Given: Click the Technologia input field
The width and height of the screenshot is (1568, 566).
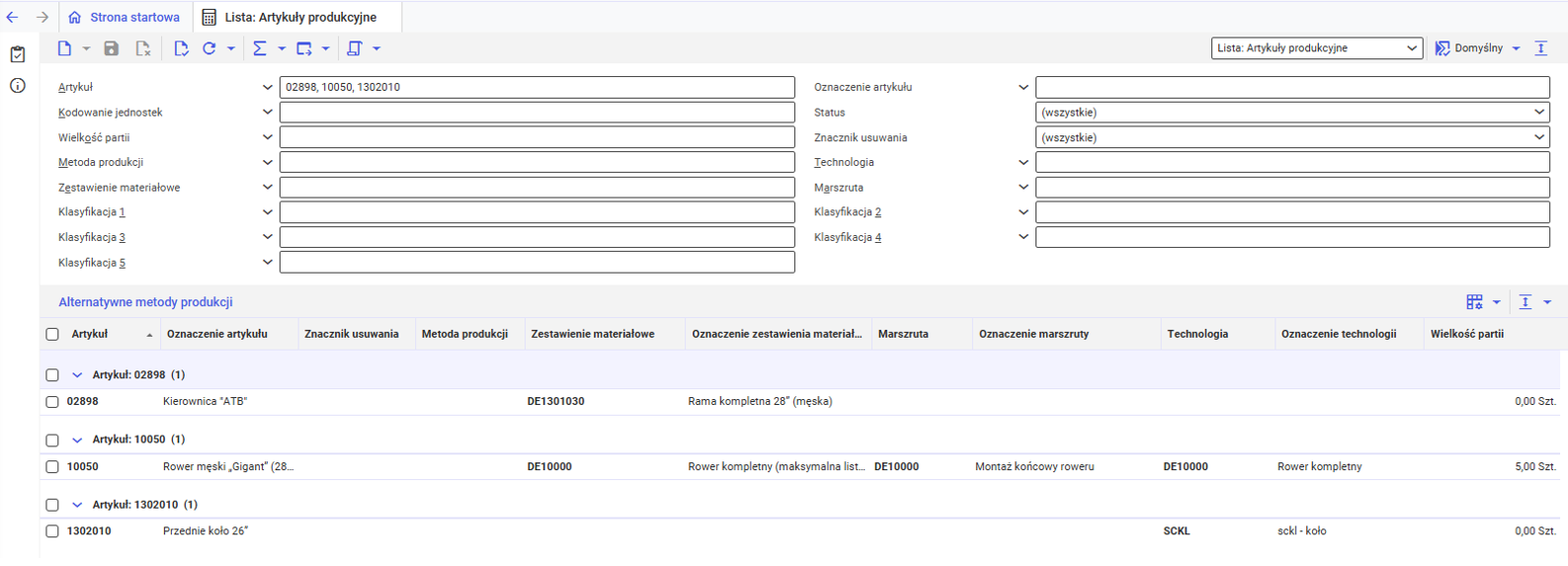Looking at the screenshot, I should point(1291,162).
